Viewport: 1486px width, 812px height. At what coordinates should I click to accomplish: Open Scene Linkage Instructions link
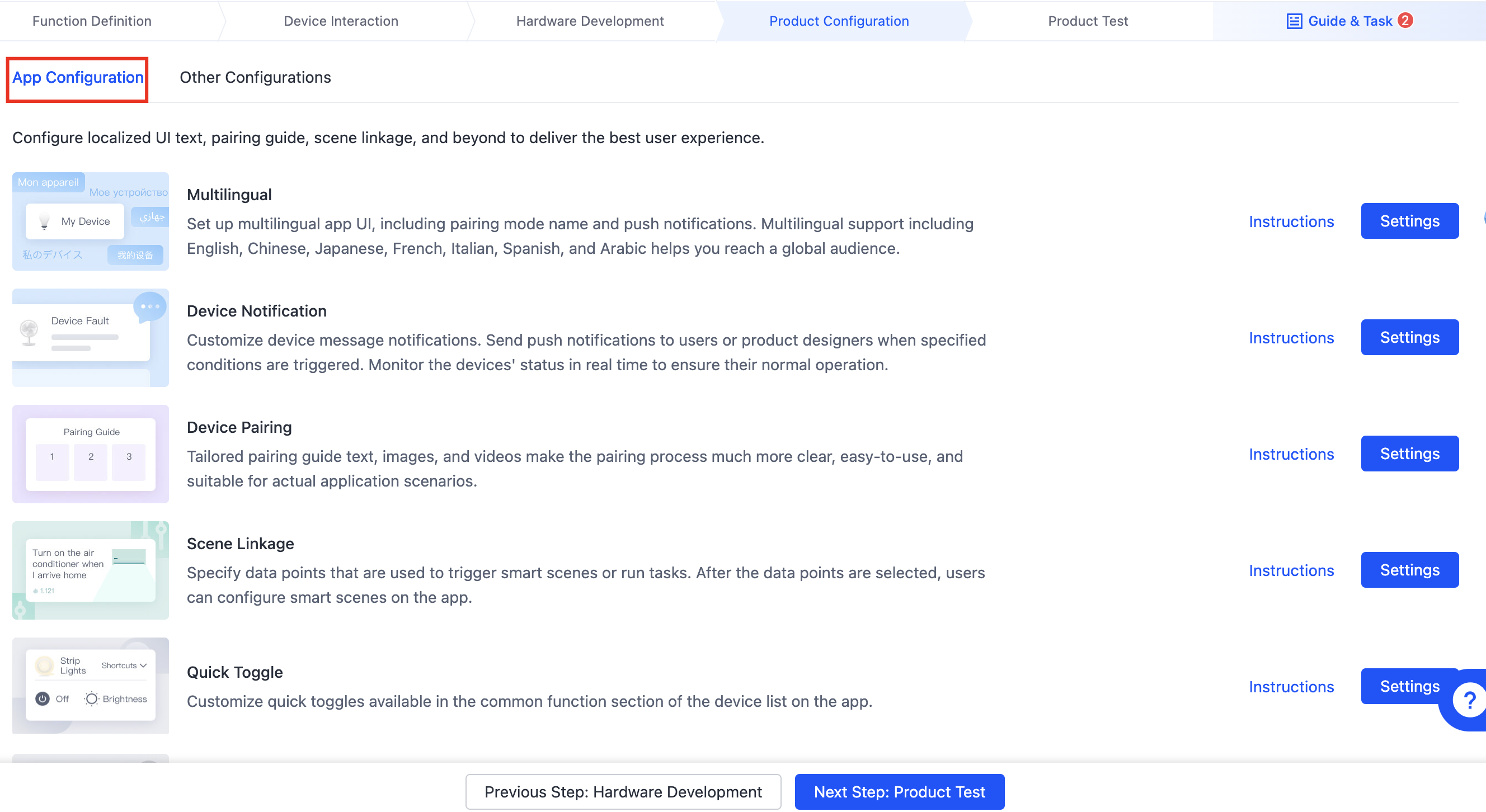click(x=1291, y=569)
